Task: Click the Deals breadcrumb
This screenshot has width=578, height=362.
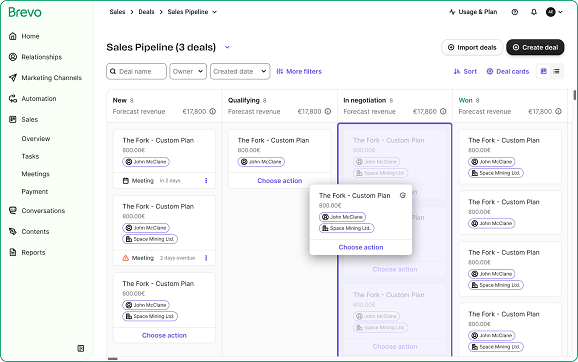Action: tap(146, 12)
